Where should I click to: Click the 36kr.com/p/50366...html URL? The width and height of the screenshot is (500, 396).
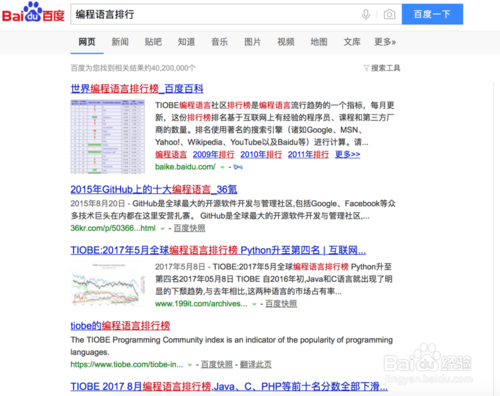coord(113,228)
